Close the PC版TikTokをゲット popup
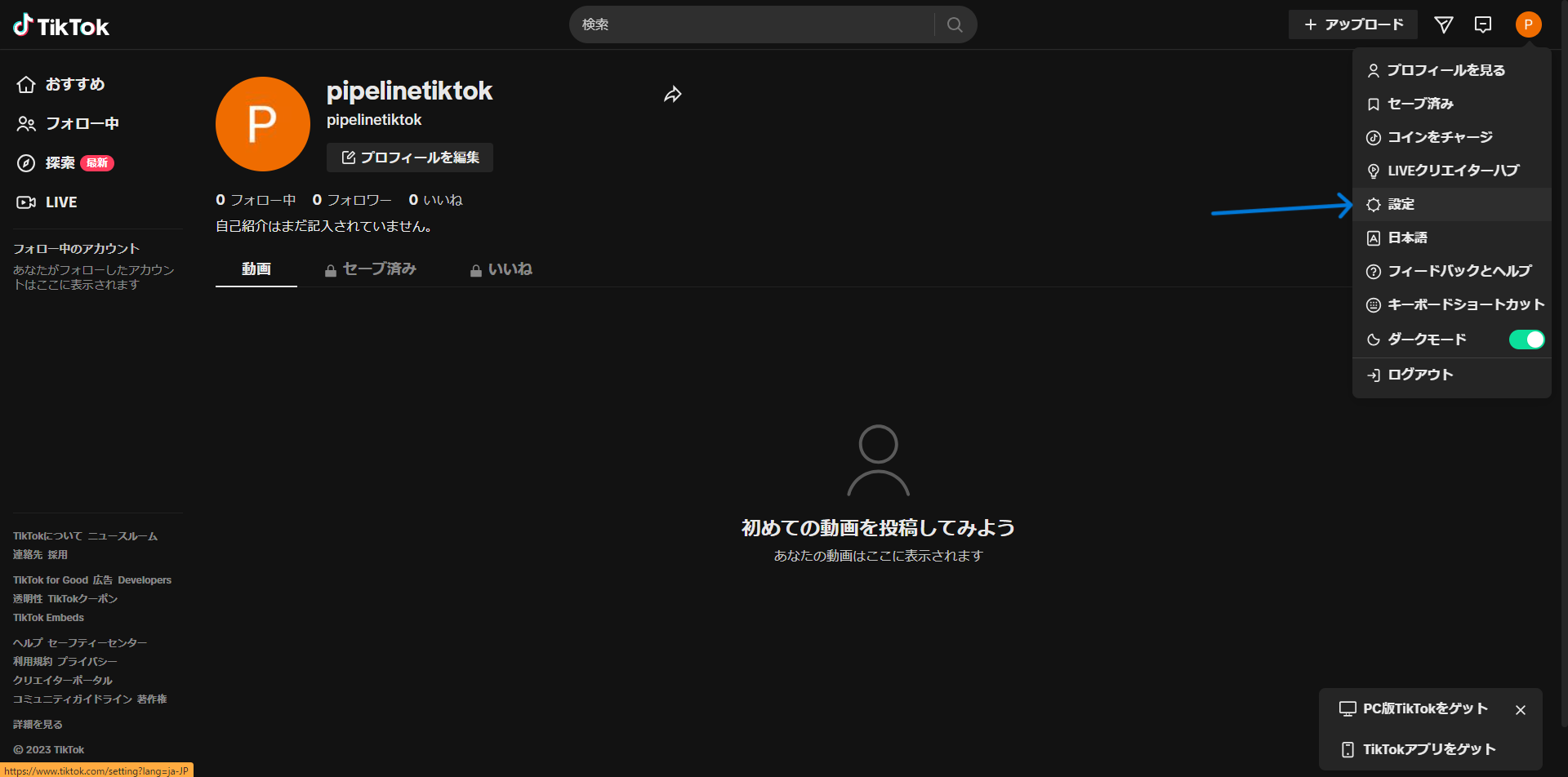Screen dimensions: 1568x777 (1521, 710)
